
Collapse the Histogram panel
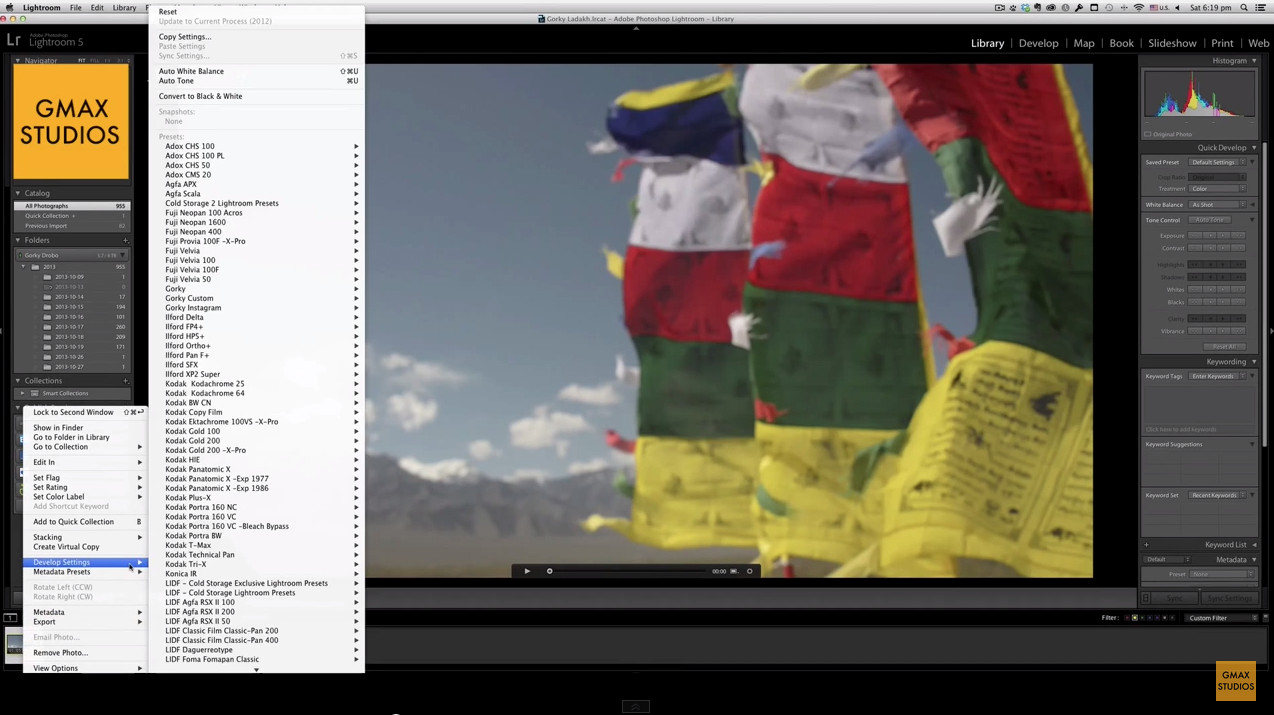pos(1254,61)
